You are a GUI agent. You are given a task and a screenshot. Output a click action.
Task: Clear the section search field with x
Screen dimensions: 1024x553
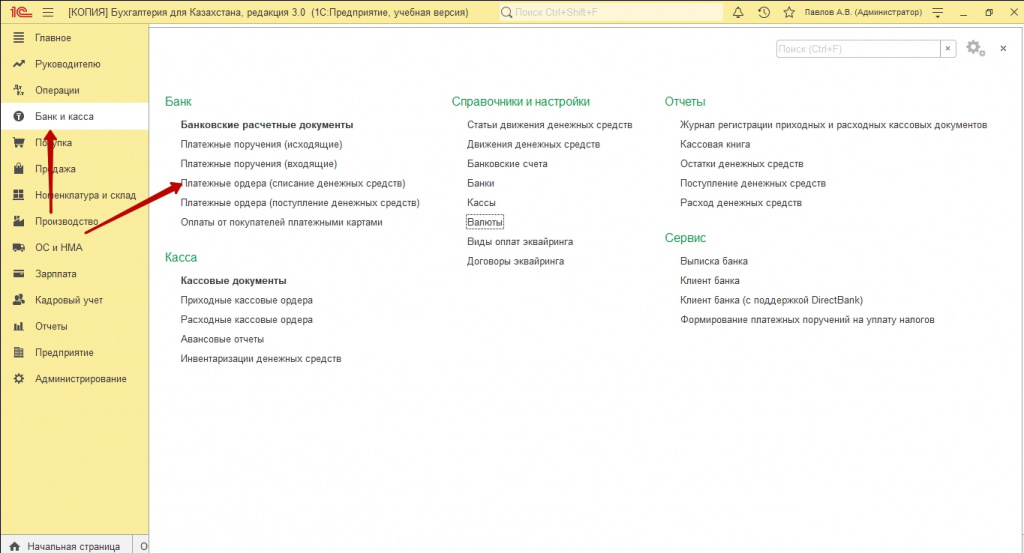pos(948,49)
